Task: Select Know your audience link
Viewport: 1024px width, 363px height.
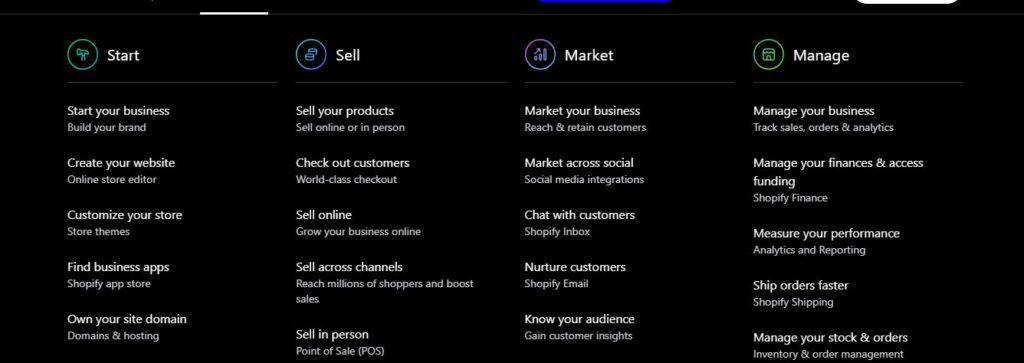Action: [x=579, y=327]
